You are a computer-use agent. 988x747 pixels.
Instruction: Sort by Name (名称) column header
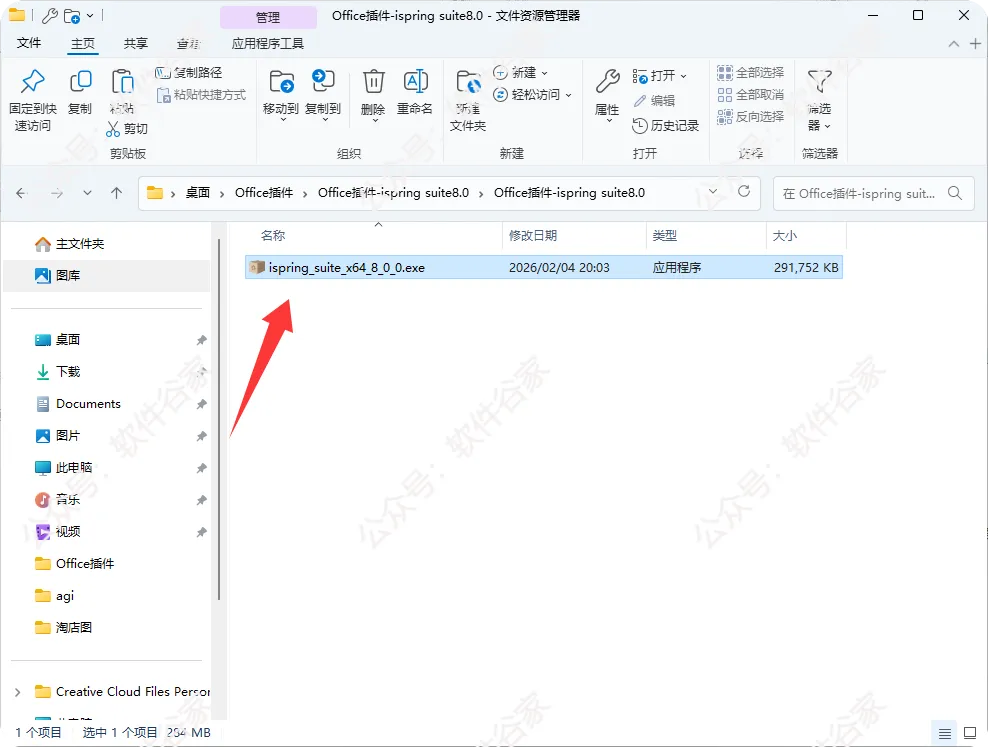pyautogui.click(x=273, y=236)
